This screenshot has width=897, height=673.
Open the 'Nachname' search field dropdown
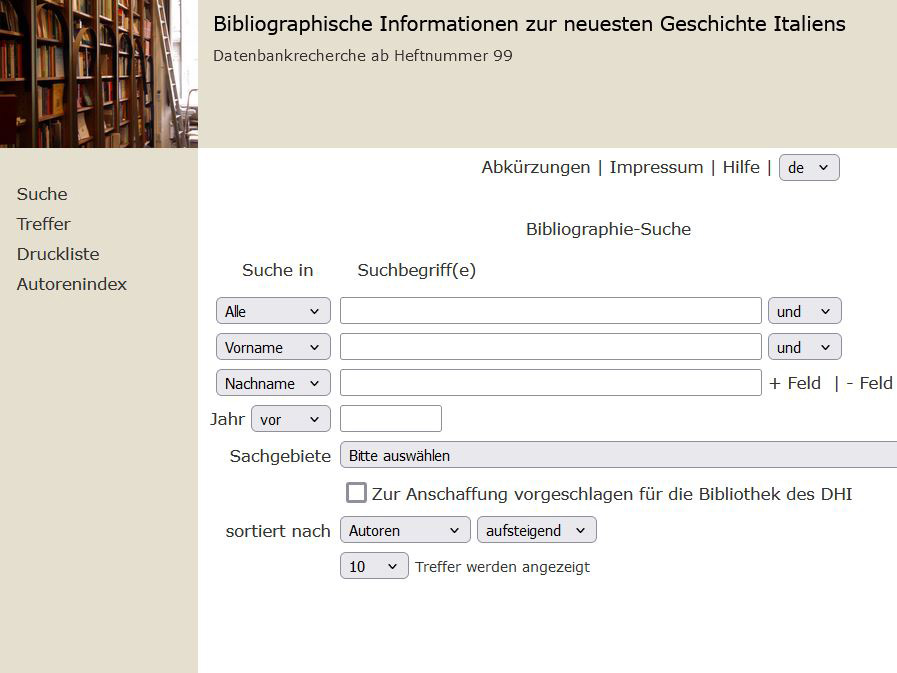(273, 383)
